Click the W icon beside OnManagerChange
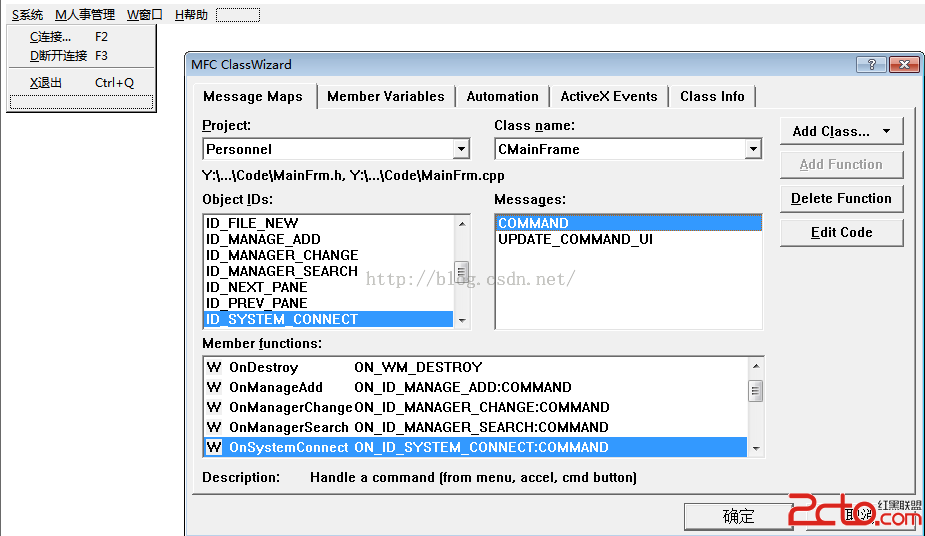Screen dimensions: 925x536 [x=214, y=407]
